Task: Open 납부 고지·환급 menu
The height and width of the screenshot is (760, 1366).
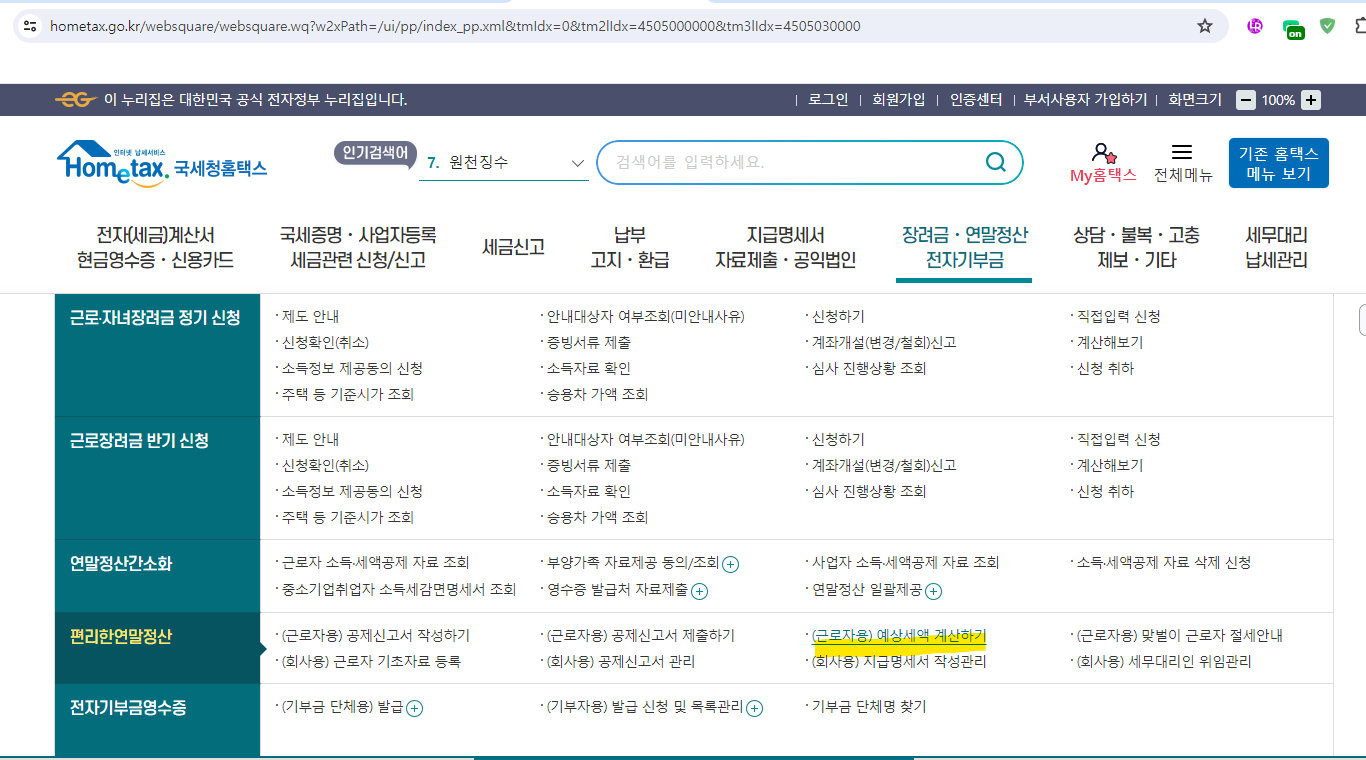Action: coord(629,248)
